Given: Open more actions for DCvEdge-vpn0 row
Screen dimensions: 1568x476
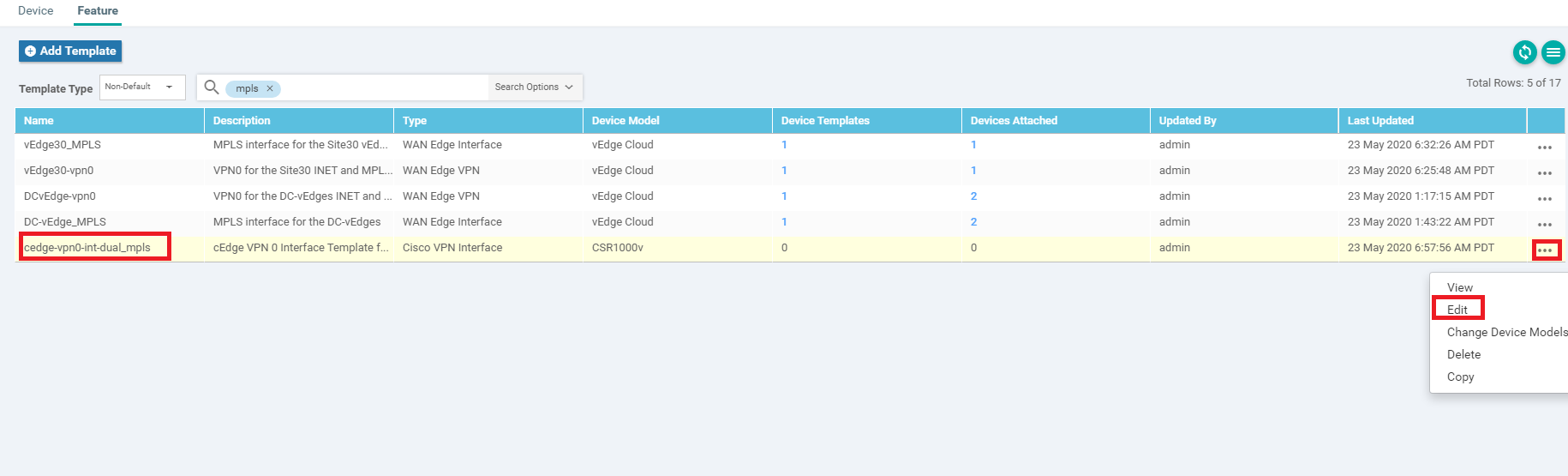Looking at the screenshot, I should click(x=1545, y=198).
